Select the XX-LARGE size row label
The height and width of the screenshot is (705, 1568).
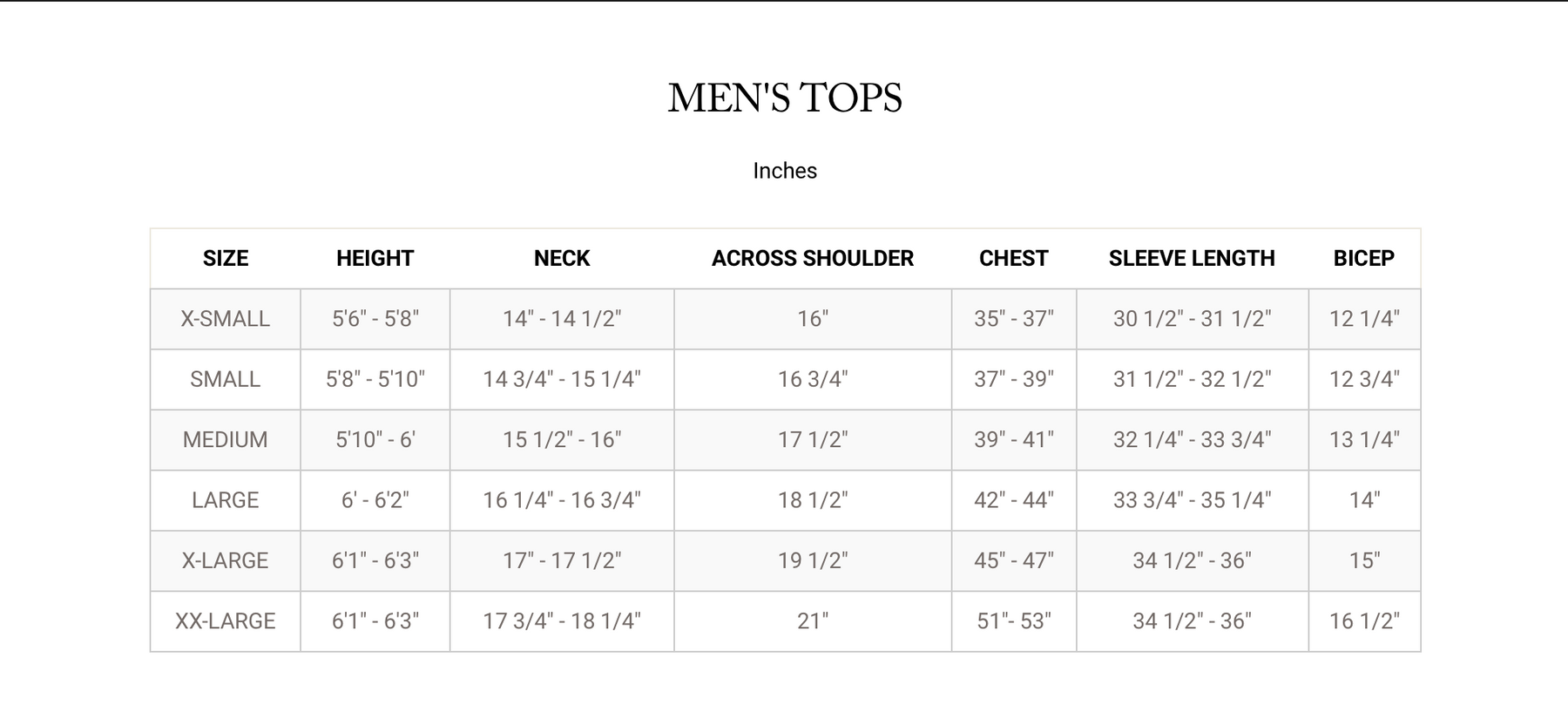(226, 621)
